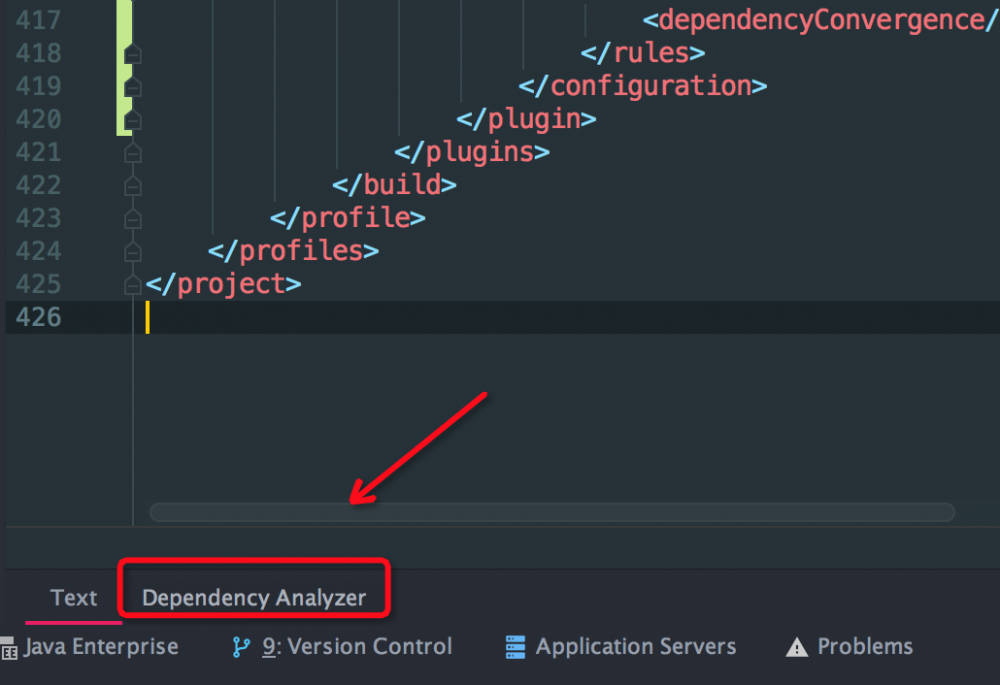Click the Application Servers icon
The width and height of the screenshot is (1000, 685).
point(516,648)
